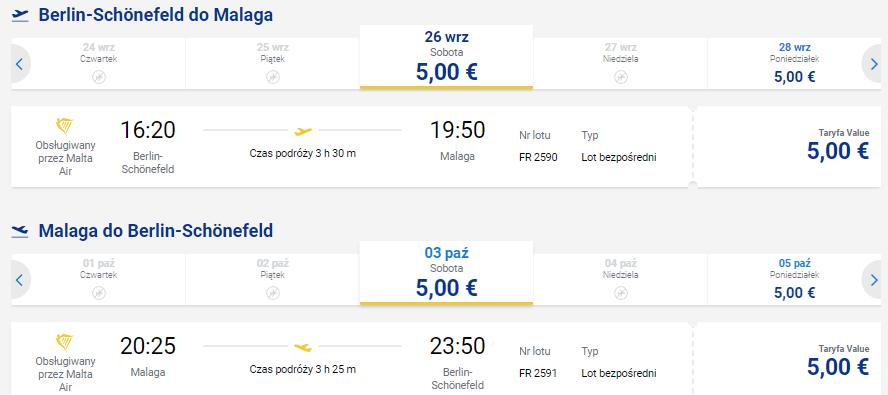
Task: Select the 28 wrz Poniedziałek date tab
Action: pos(794,63)
